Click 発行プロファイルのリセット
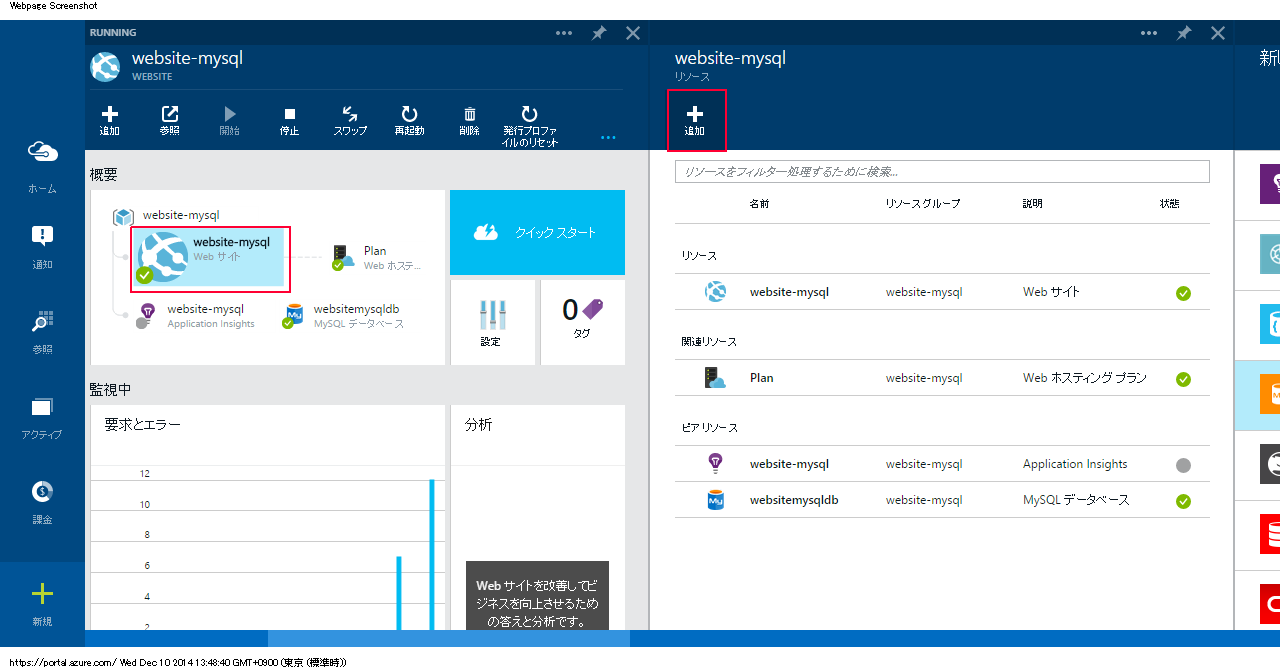This screenshot has height=667, width=1280. tap(530, 126)
